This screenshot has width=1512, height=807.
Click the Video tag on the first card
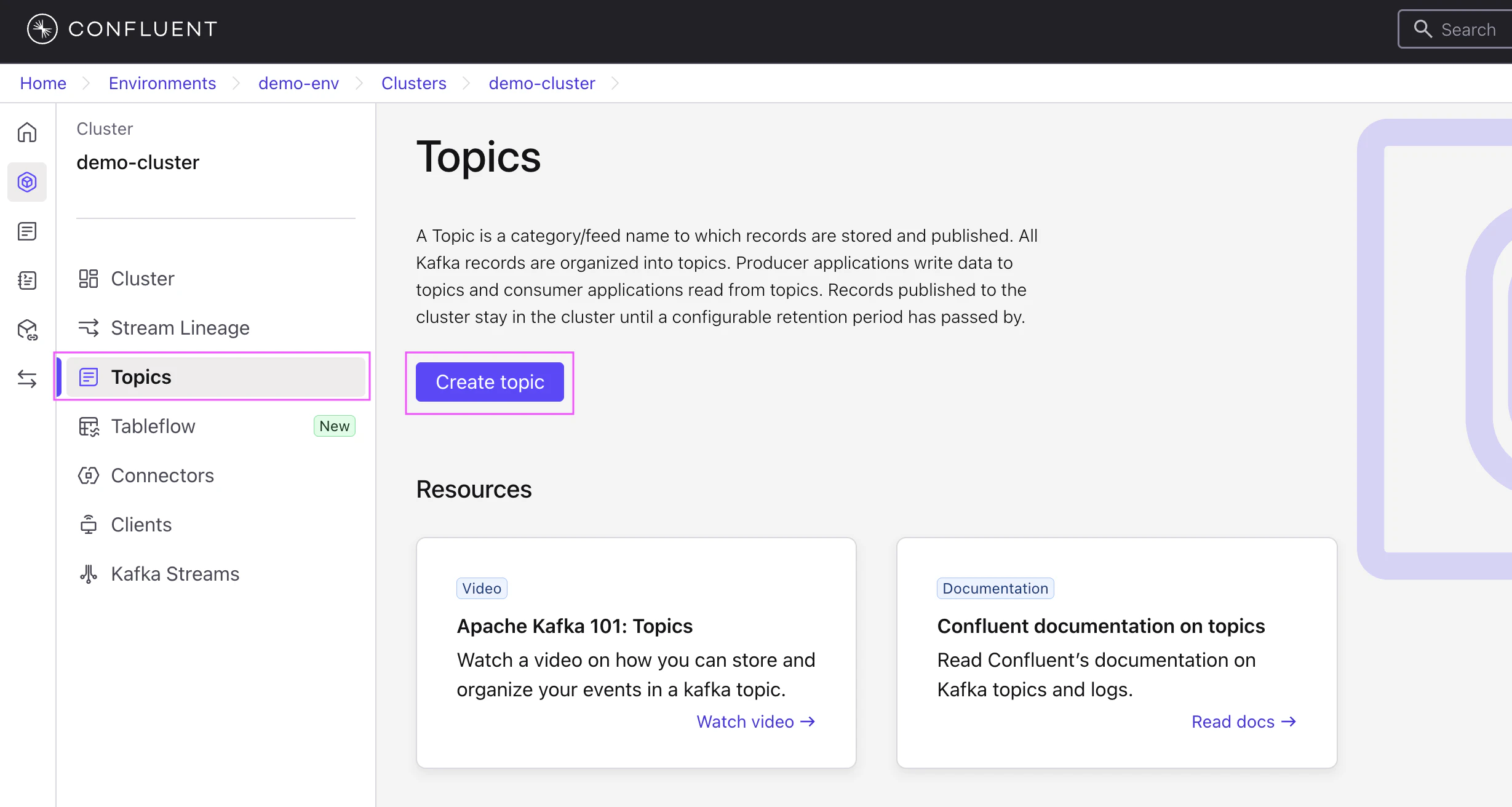482,589
